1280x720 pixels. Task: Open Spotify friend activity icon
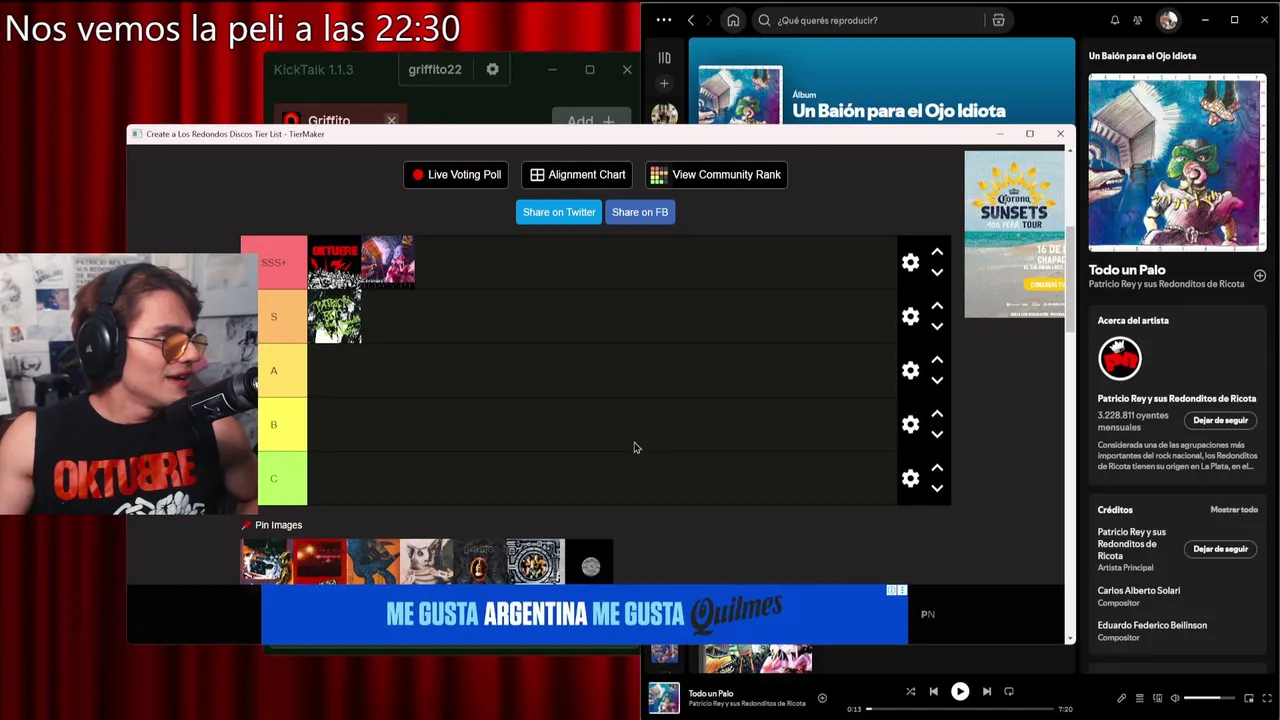point(1138,20)
